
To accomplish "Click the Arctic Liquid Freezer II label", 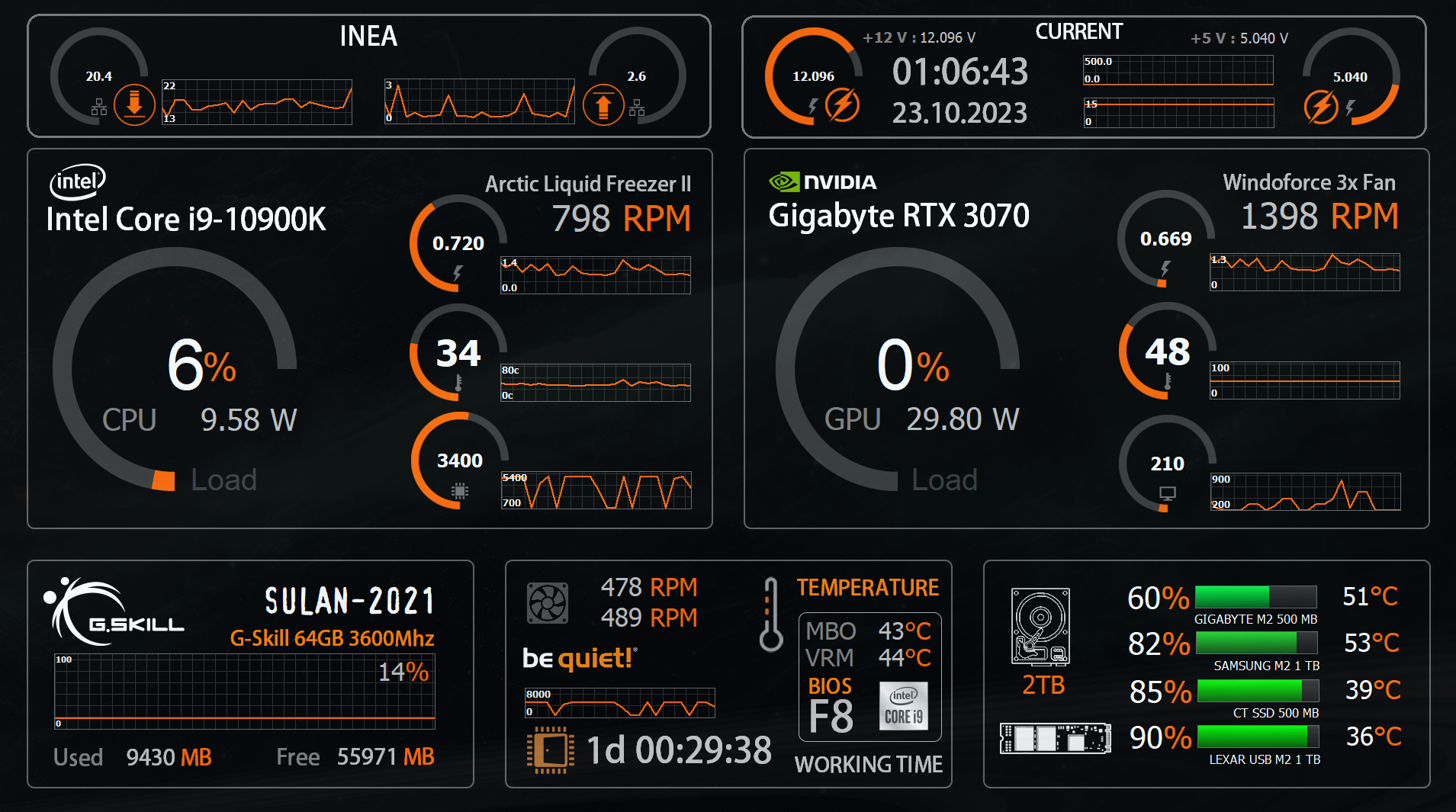I will click(x=588, y=185).
